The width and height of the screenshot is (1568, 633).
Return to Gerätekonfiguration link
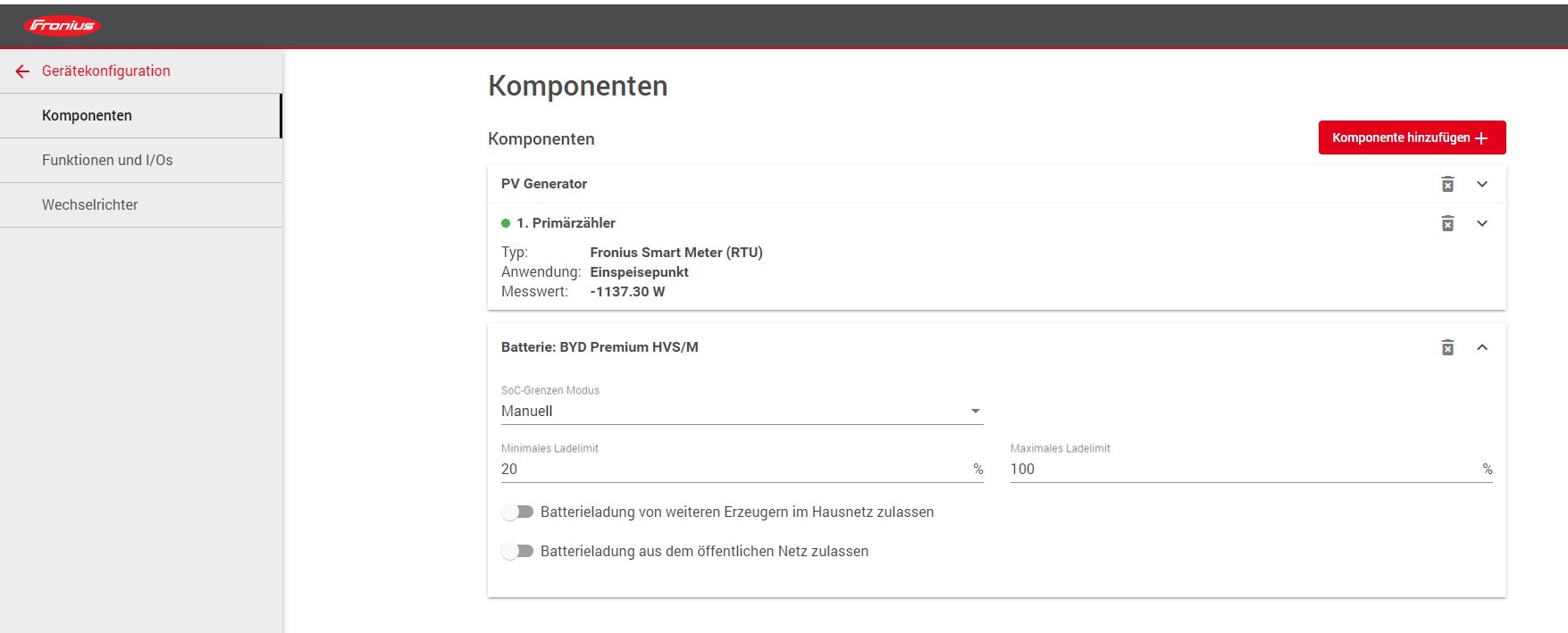coord(105,71)
